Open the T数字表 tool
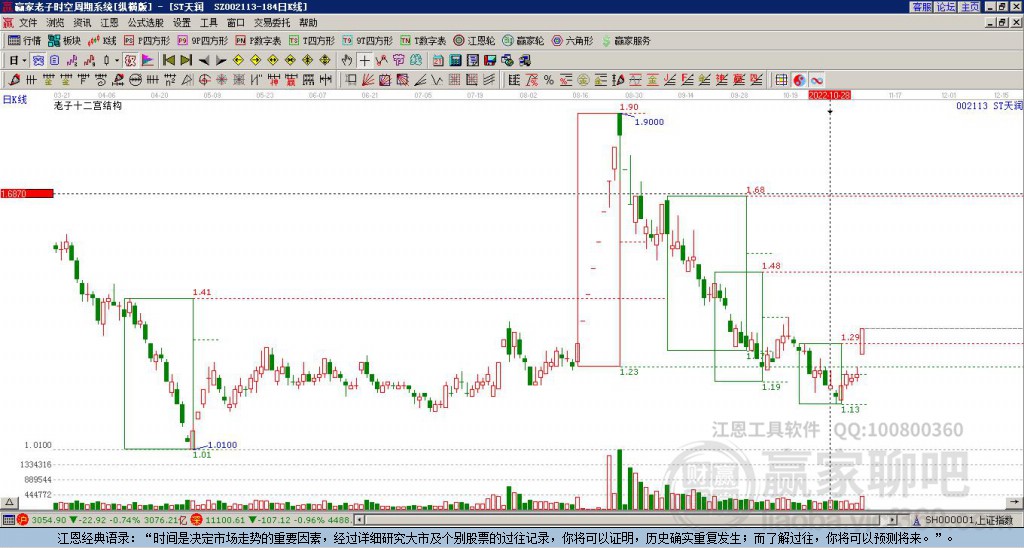 coord(423,40)
